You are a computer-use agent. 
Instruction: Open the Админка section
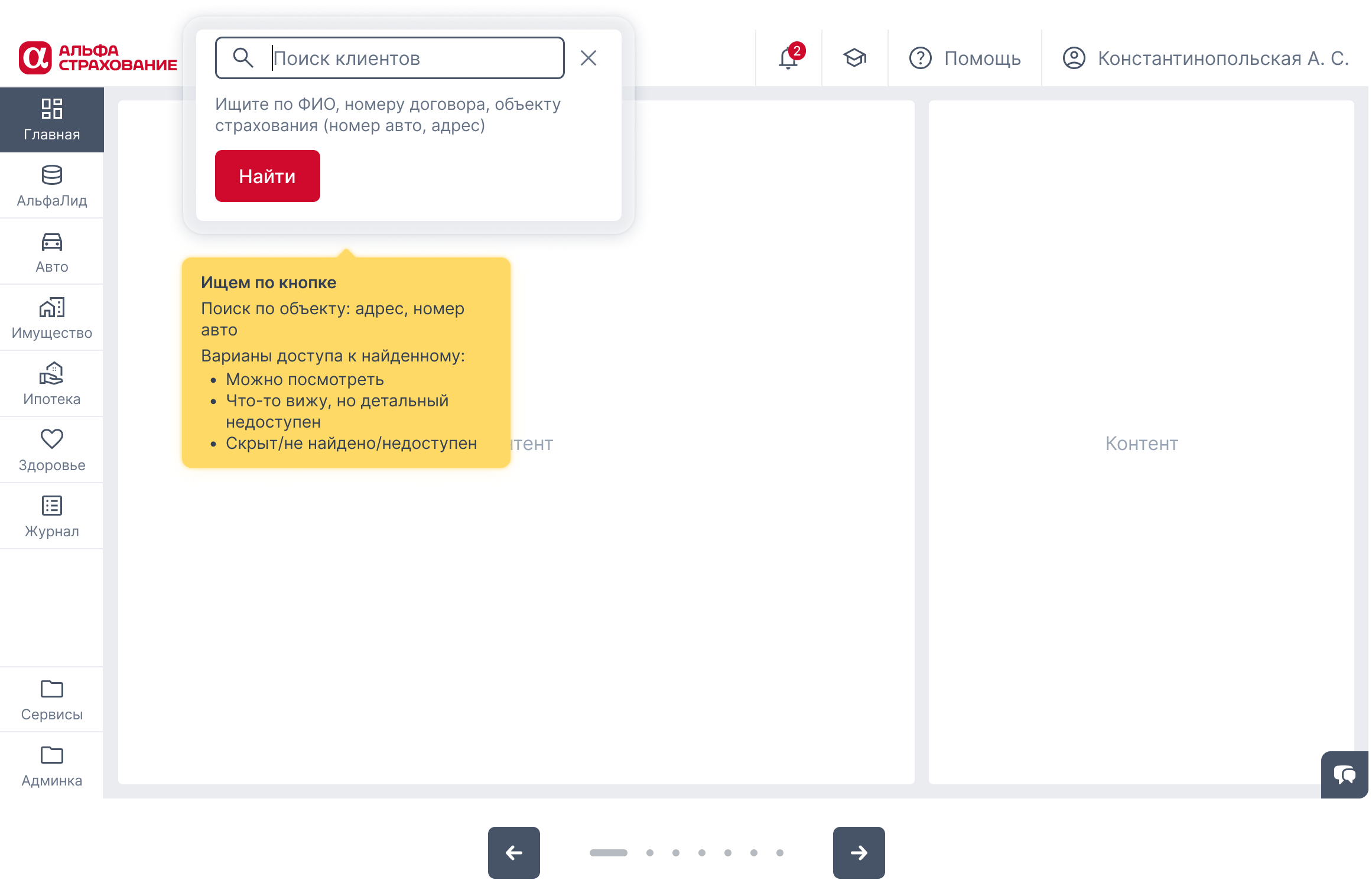click(x=52, y=766)
